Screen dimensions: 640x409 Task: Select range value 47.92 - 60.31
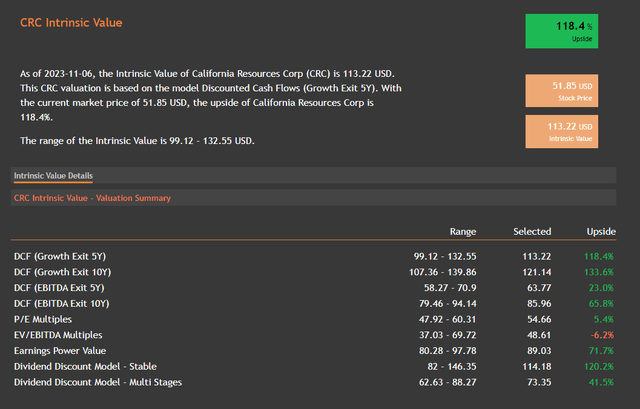448,319
